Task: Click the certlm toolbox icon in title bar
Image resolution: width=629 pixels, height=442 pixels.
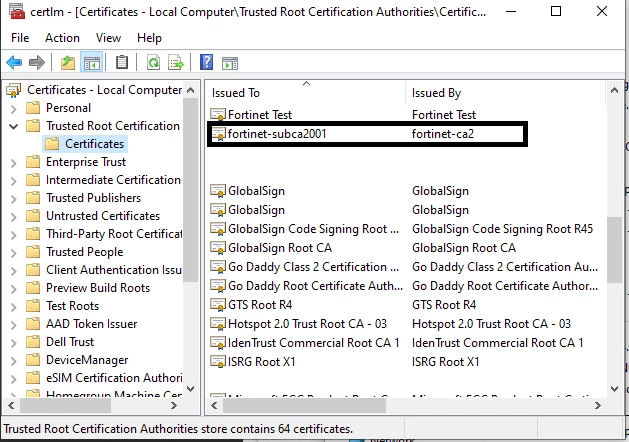Action: point(16,11)
